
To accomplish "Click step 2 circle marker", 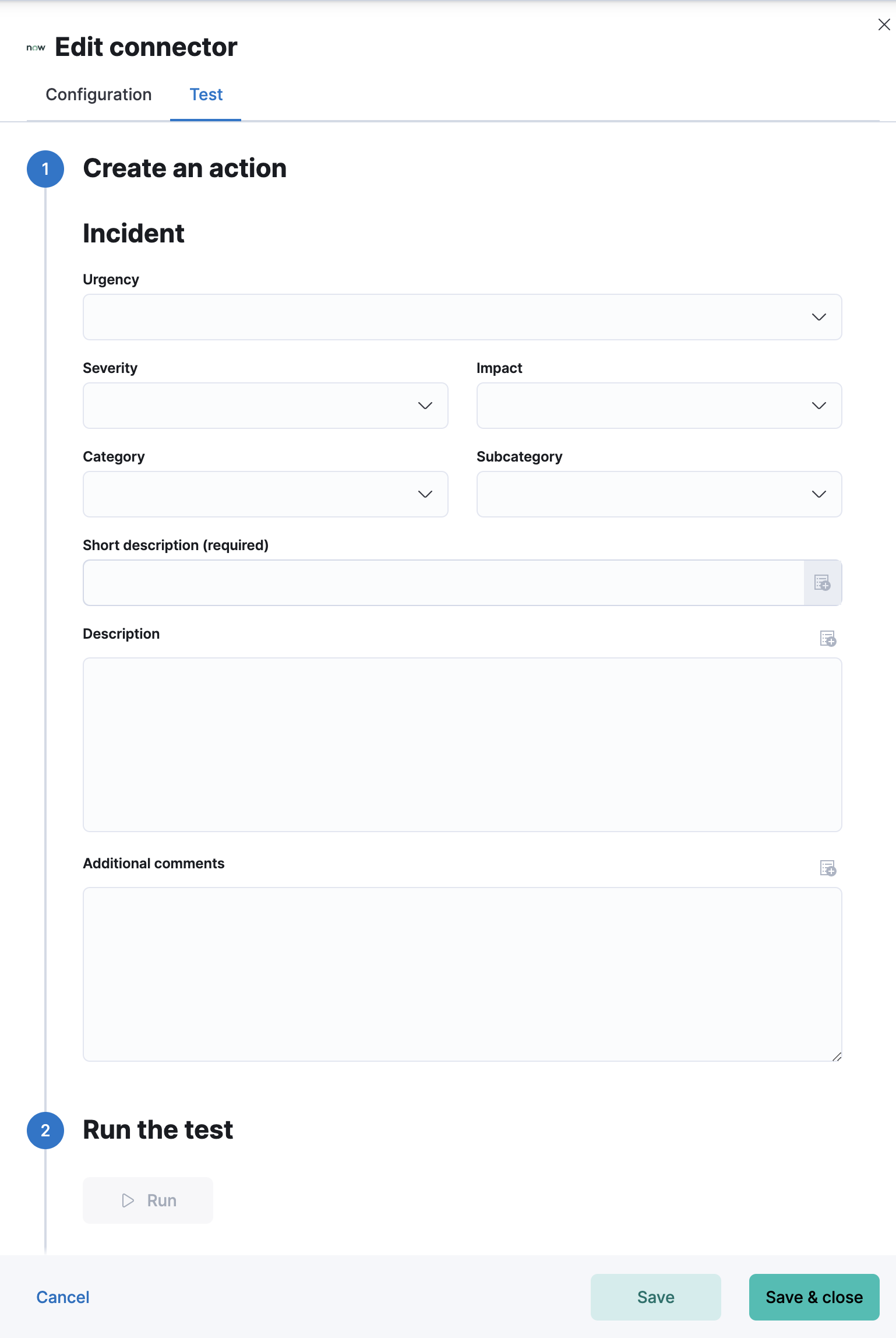I will tap(45, 1131).
